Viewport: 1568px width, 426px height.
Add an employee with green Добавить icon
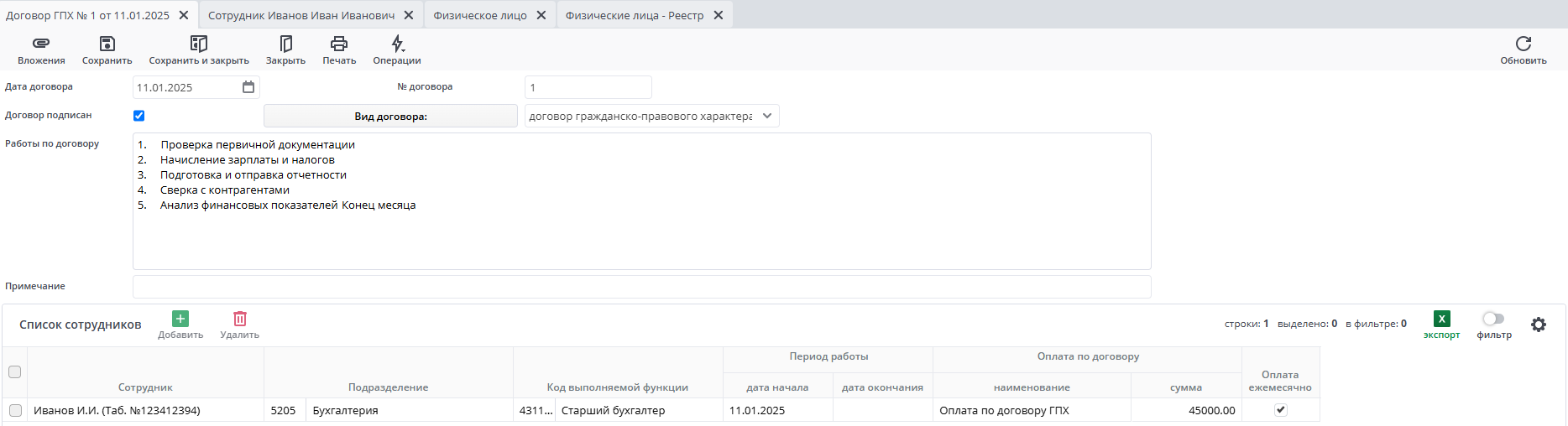click(180, 319)
